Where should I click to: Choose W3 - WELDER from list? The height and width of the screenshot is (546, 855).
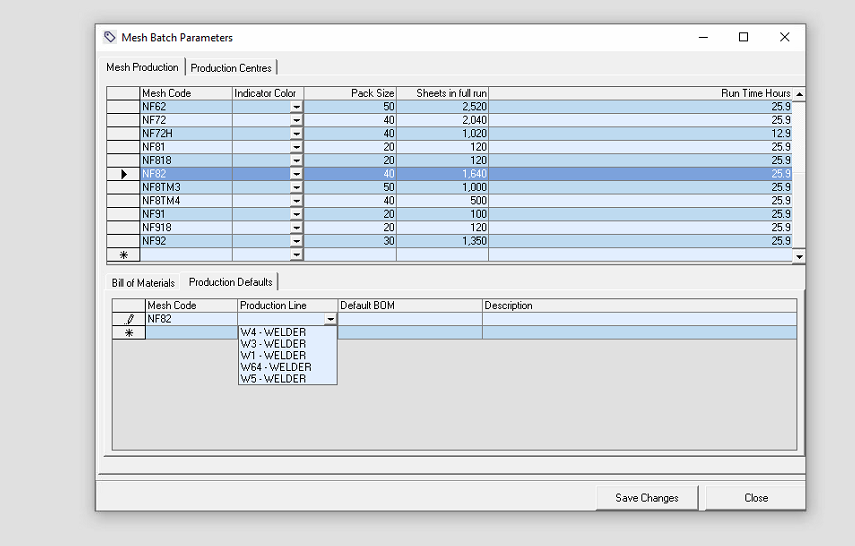click(x=287, y=344)
